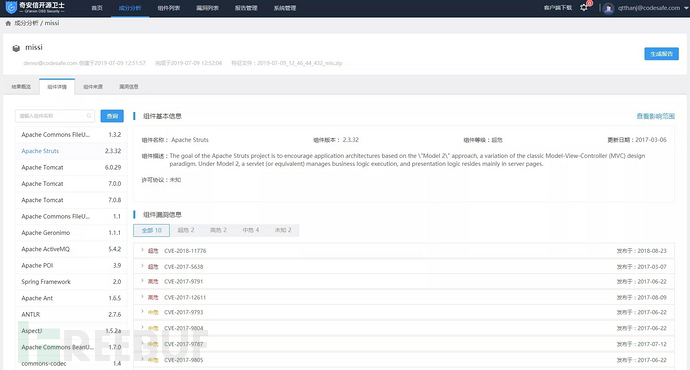Select Apache Commons BeanU... 1.7.0 row
The image size is (690, 370).
pyautogui.click(x=71, y=347)
